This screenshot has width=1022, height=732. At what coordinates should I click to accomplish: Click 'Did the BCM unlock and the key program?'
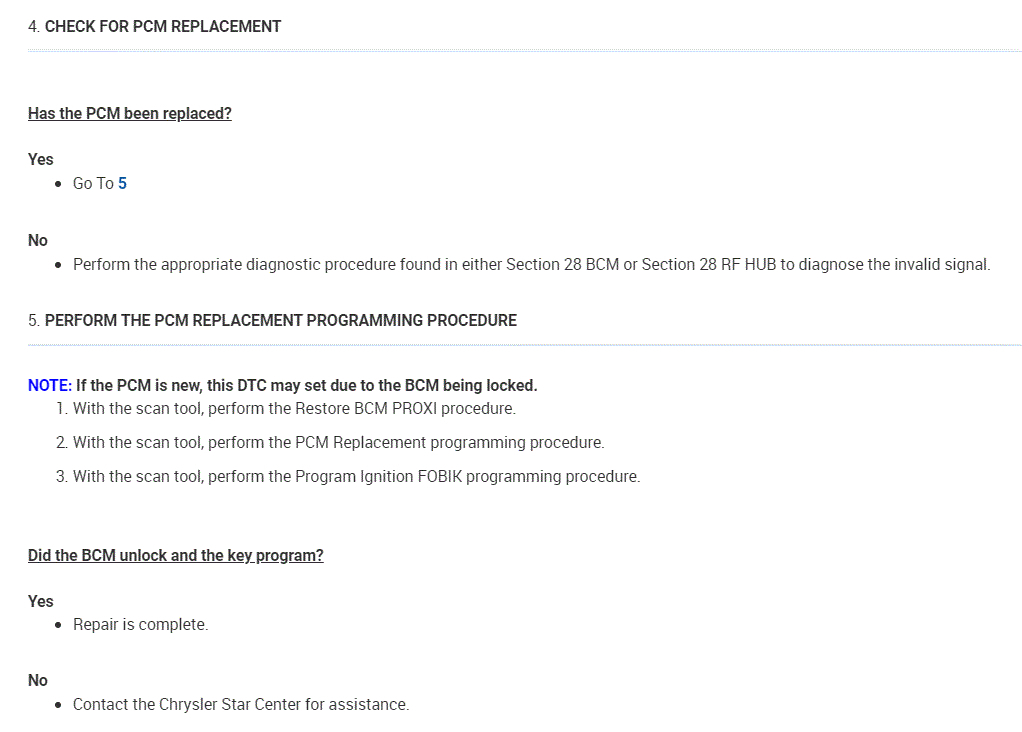click(175, 556)
